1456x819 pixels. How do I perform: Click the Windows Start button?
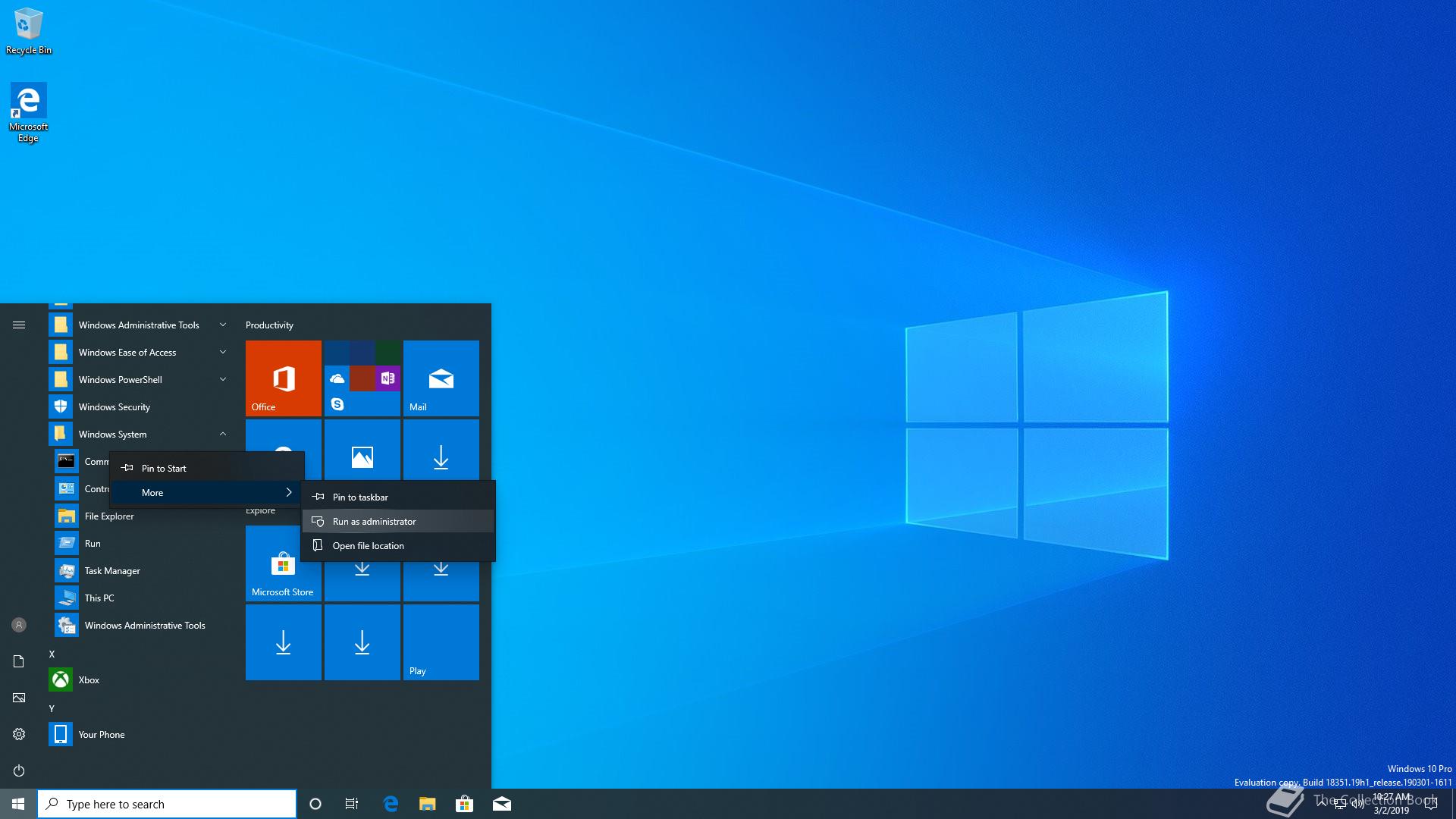pos(18,804)
